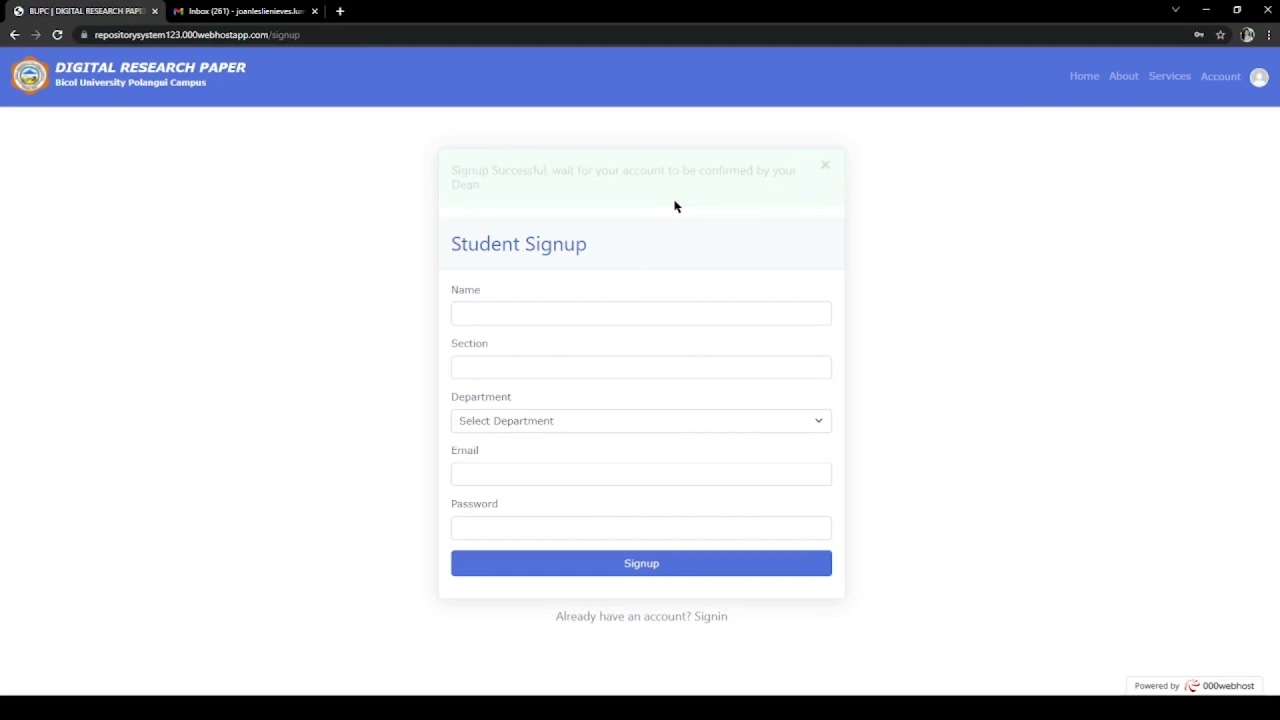
Task: Focus the Name input field
Action: pyautogui.click(x=641, y=314)
